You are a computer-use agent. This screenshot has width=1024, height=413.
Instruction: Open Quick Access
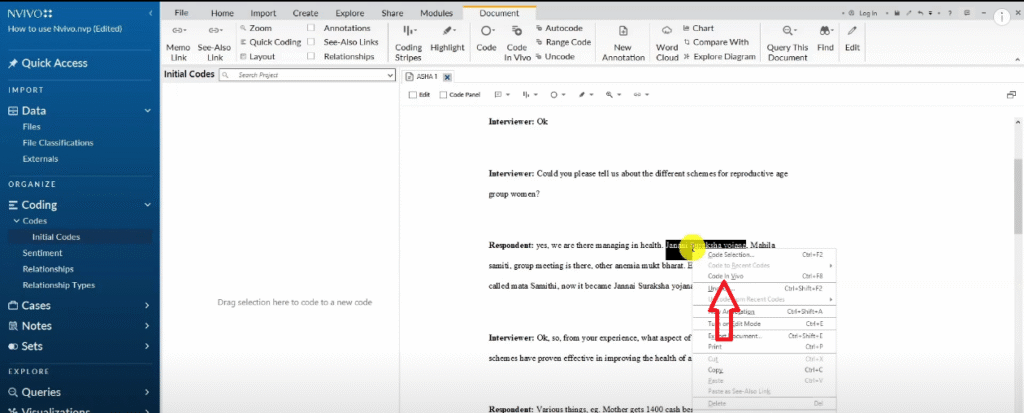[48, 63]
